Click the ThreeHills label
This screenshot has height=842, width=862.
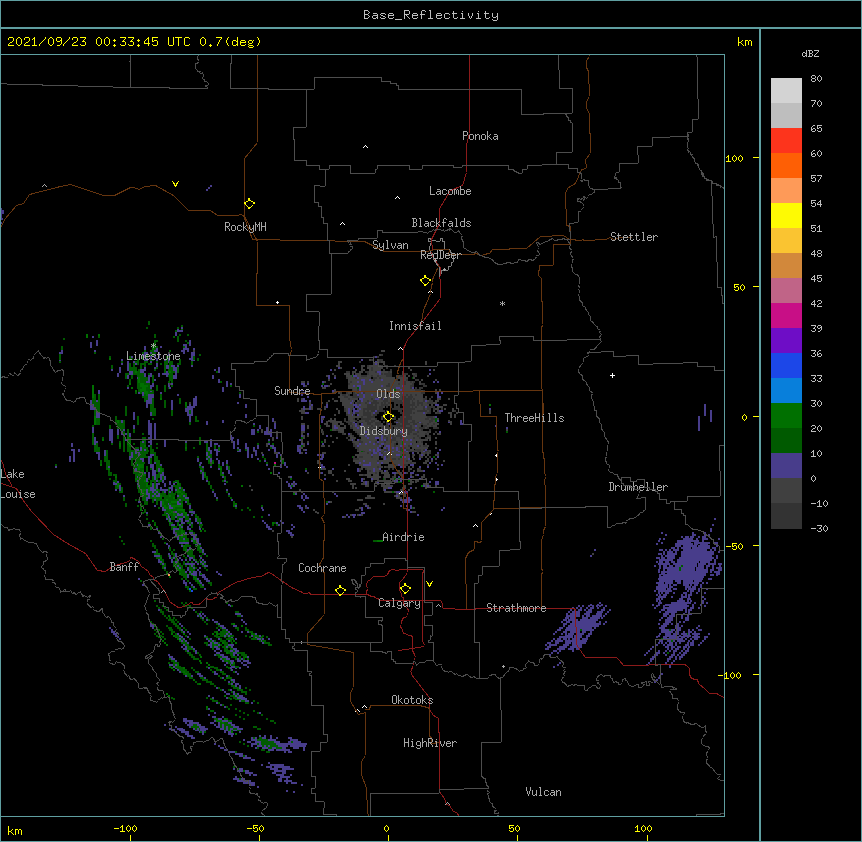point(534,418)
